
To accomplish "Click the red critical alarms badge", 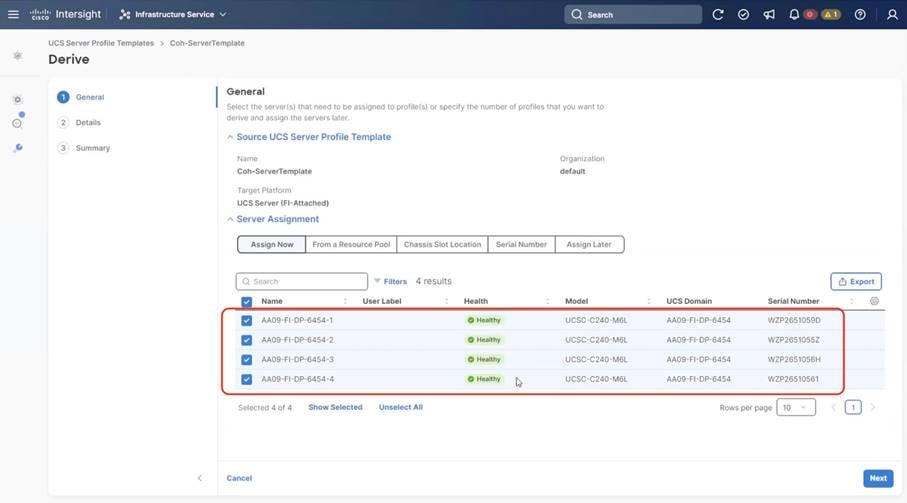I will (x=810, y=14).
